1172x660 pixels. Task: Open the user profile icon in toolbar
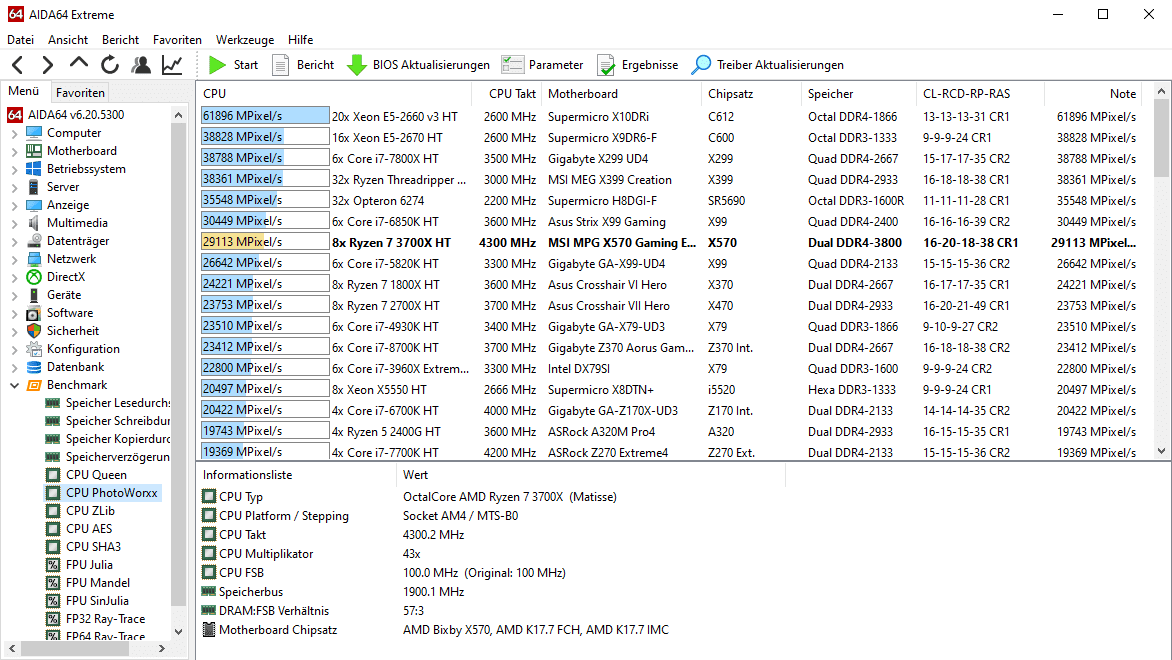tap(141, 65)
